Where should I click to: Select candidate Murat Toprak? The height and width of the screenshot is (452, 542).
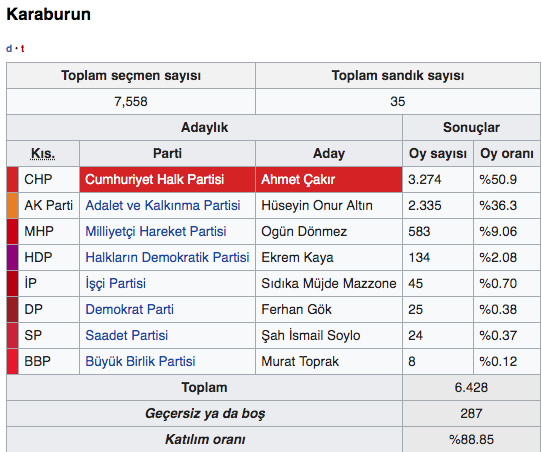pyautogui.click(x=300, y=361)
